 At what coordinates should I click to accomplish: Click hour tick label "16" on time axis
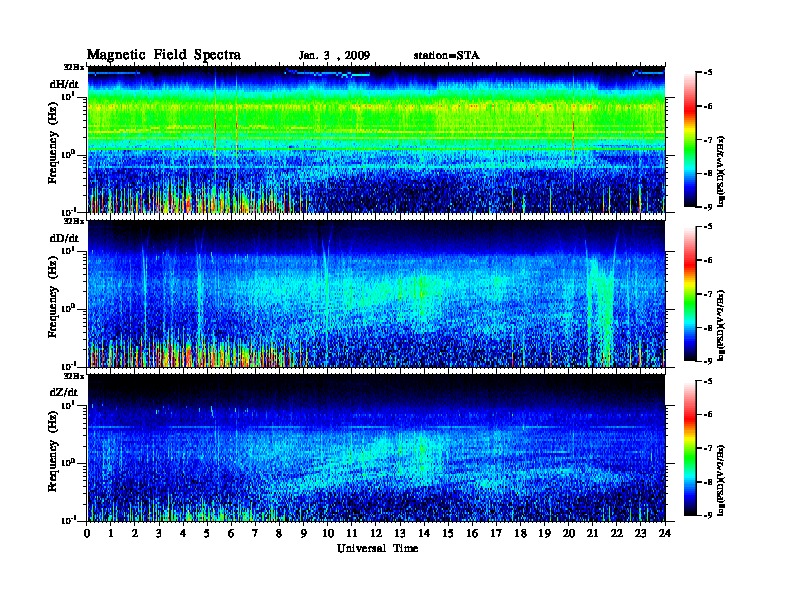click(x=472, y=534)
